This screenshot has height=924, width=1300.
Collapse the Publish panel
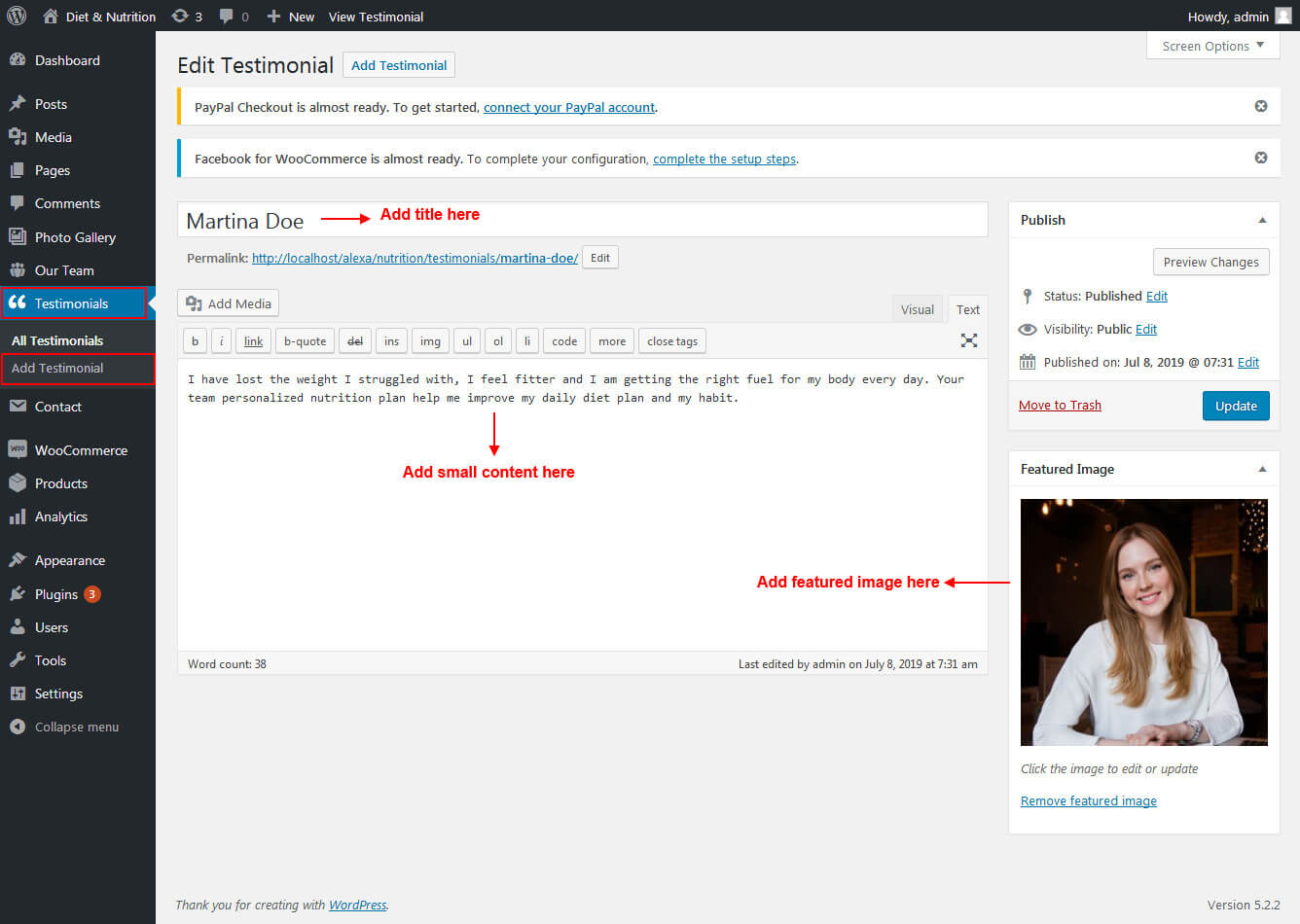1262,220
